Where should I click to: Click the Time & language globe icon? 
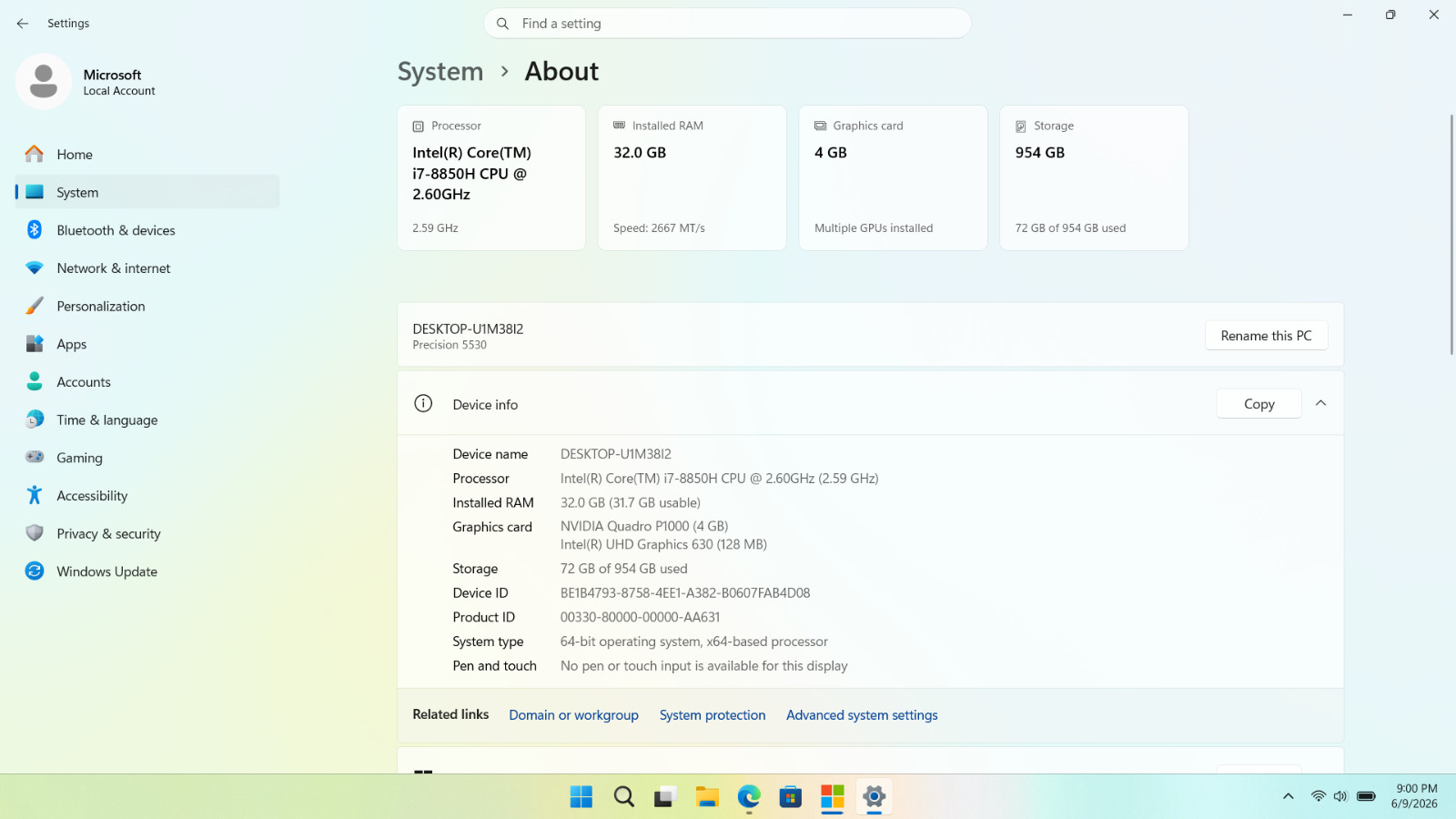tap(35, 420)
